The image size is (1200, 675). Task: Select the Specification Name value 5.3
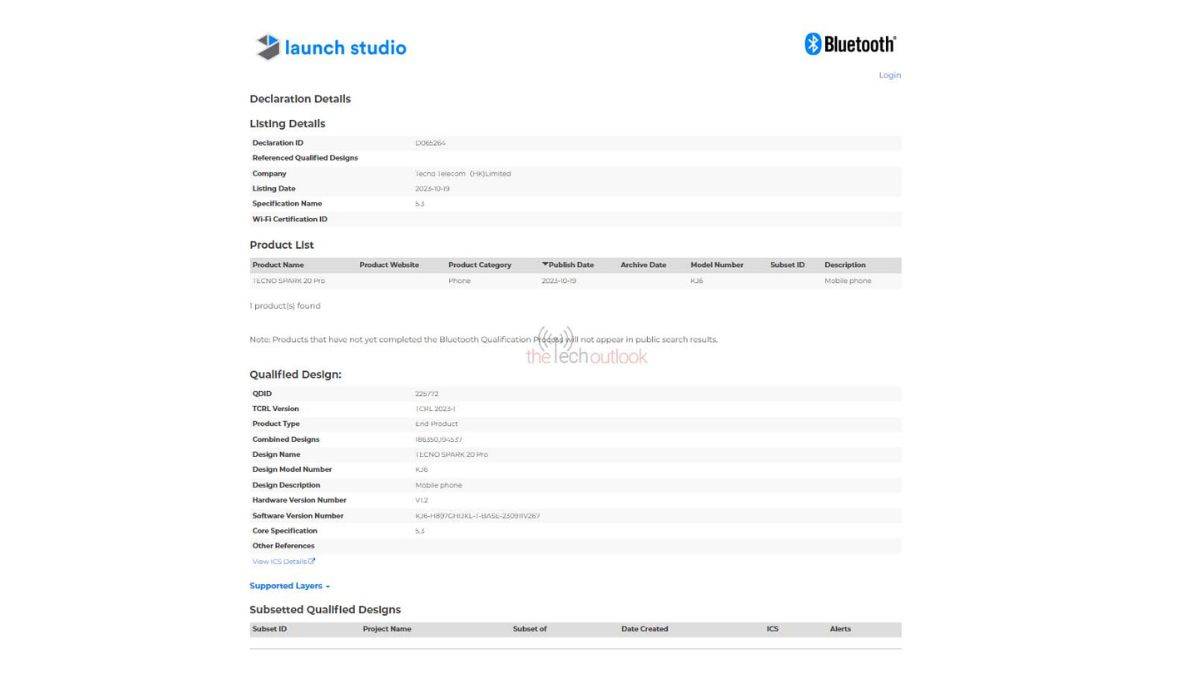(x=420, y=204)
